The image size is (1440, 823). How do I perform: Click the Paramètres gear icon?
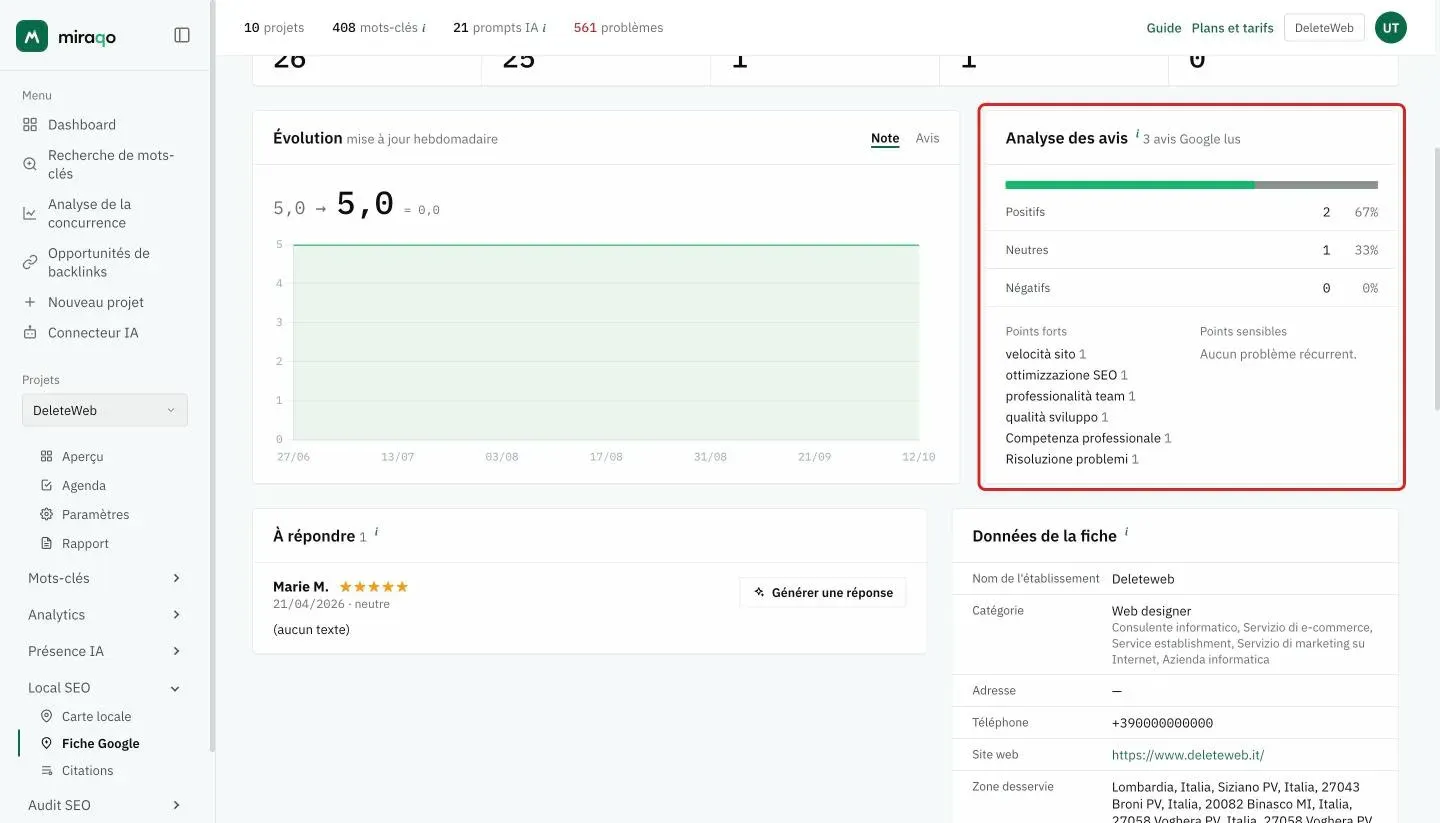pyautogui.click(x=46, y=514)
